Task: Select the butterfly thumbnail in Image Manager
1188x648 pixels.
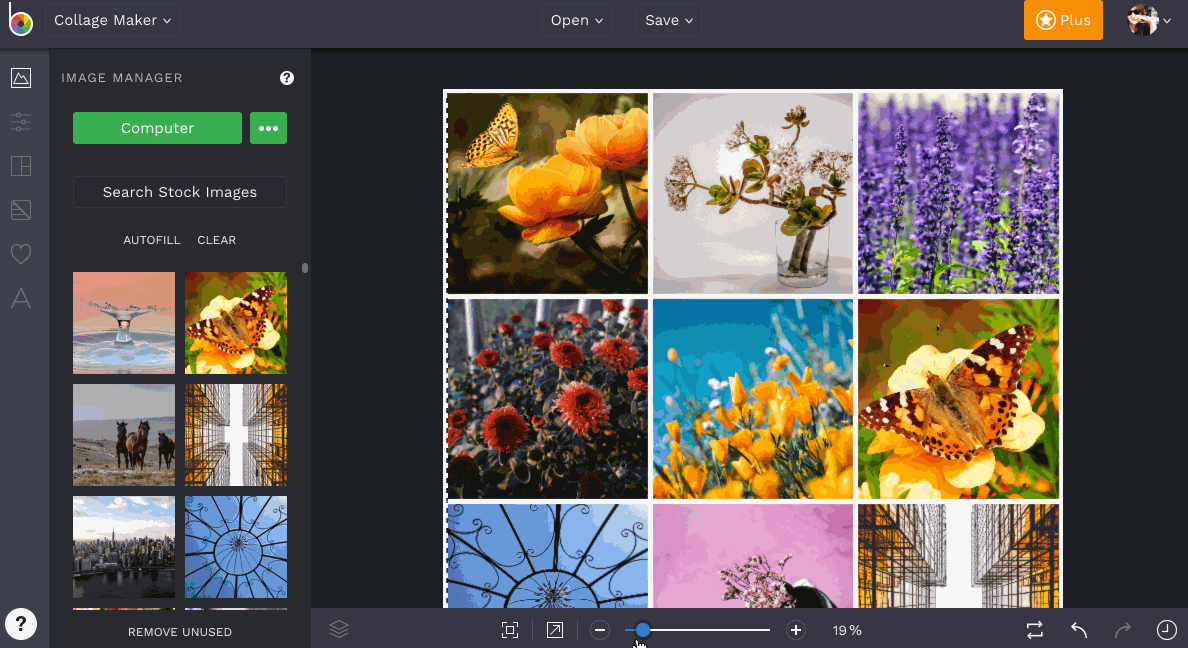Action: (236, 323)
